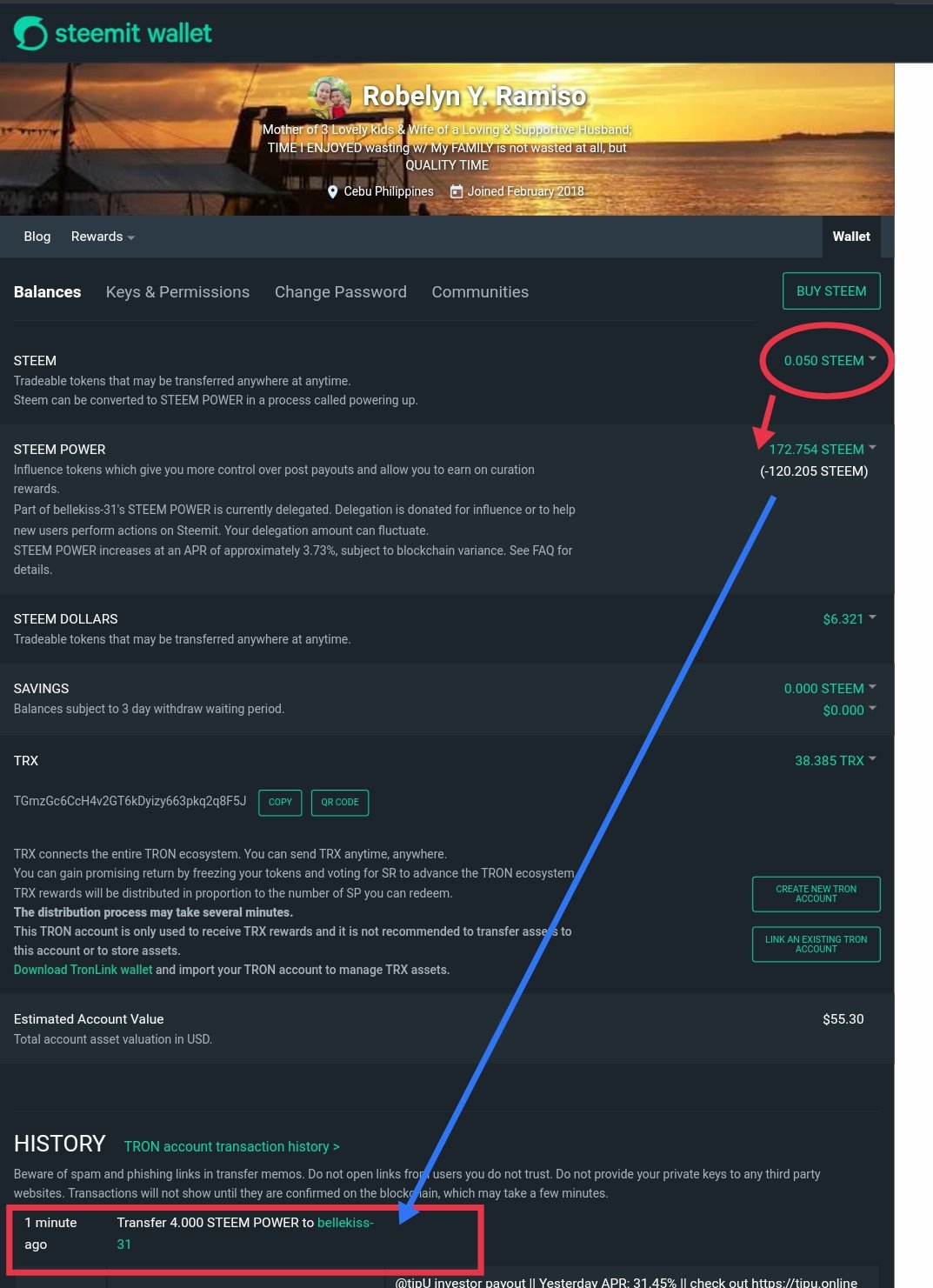Expand the 0.000 STEEM savings dropdown
933x1288 pixels.
pyautogui.click(x=830, y=689)
